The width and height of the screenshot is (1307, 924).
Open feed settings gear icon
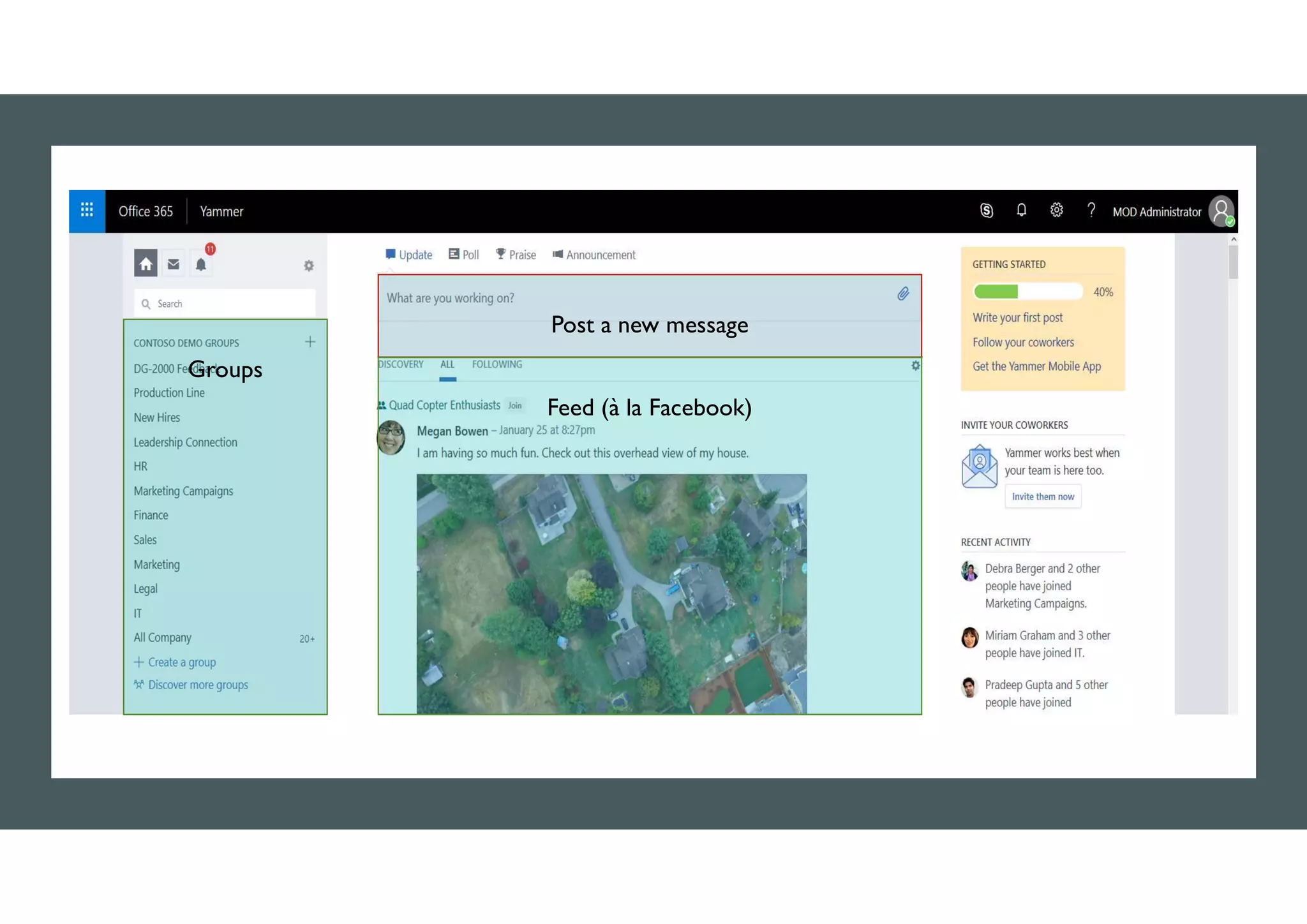[x=915, y=366]
